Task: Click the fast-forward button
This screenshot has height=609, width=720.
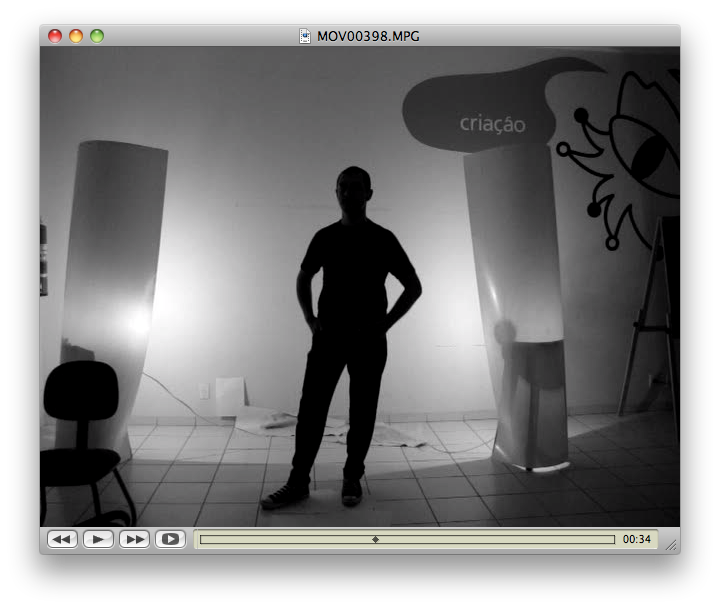Action: pyautogui.click(x=135, y=539)
